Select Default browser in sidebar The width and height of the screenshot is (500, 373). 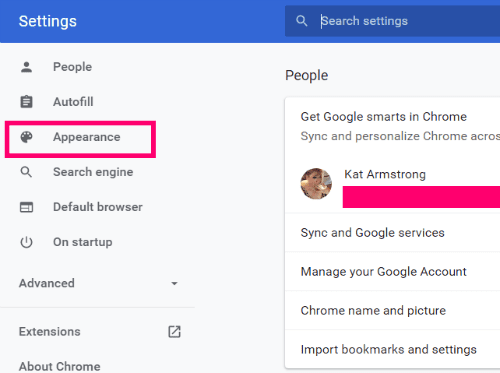(x=98, y=207)
